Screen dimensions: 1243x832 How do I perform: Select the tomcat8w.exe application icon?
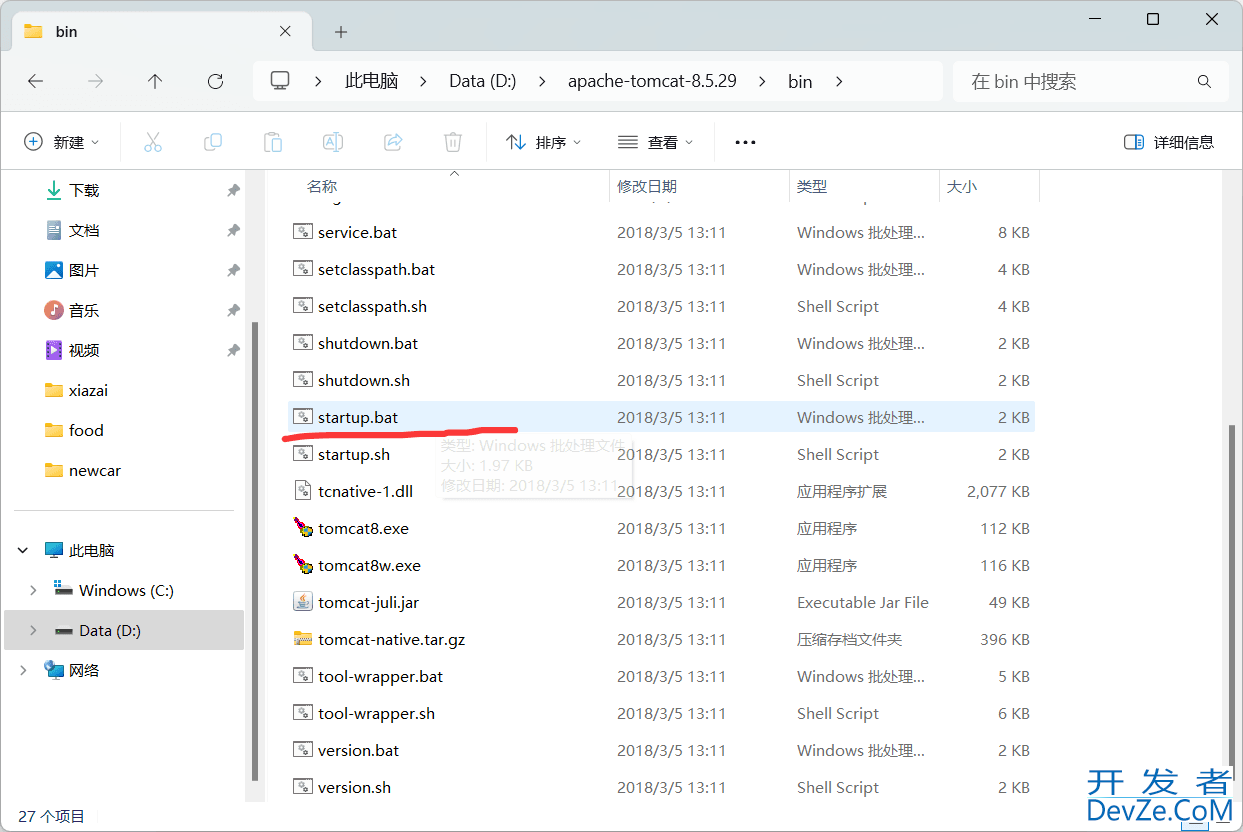click(303, 565)
